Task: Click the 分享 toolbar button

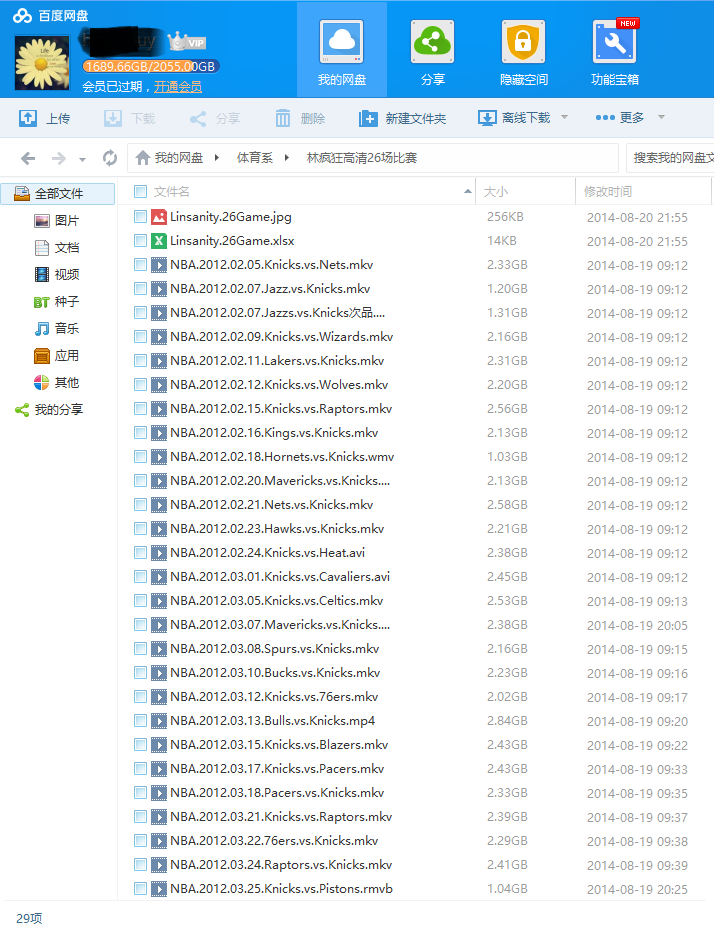Action: 214,118
